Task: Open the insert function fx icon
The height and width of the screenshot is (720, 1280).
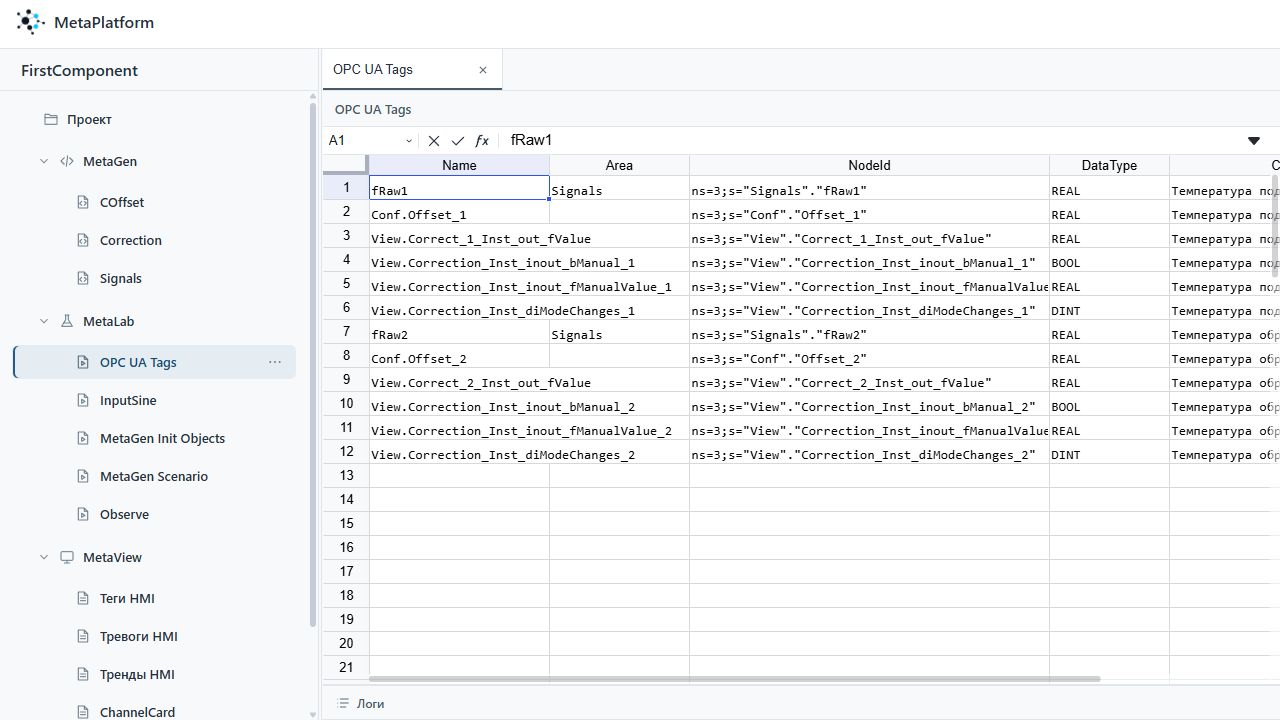Action: coord(482,141)
